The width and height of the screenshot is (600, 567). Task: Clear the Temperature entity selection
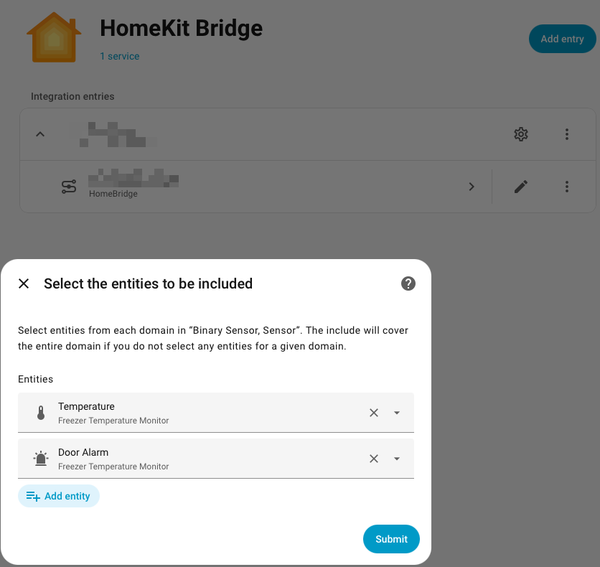click(374, 413)
